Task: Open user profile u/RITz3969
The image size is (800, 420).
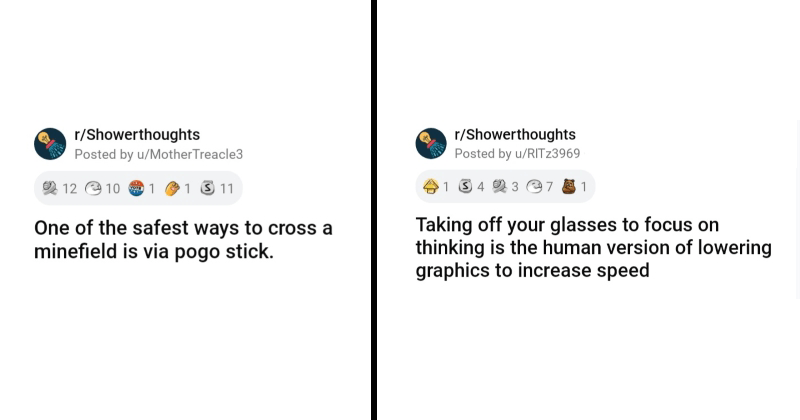Action: 547,154
